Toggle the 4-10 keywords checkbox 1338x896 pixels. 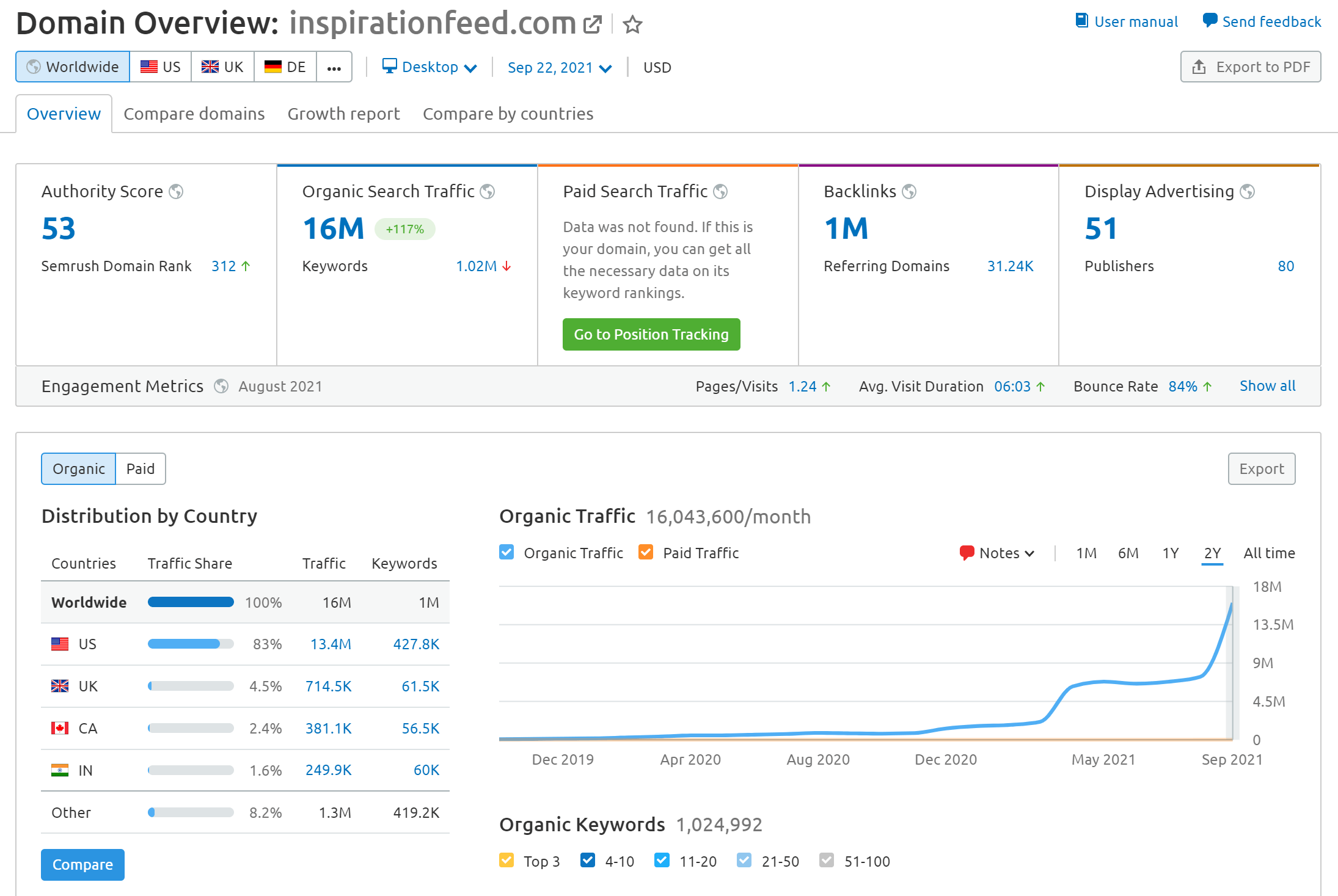click(x=588, y=860)
